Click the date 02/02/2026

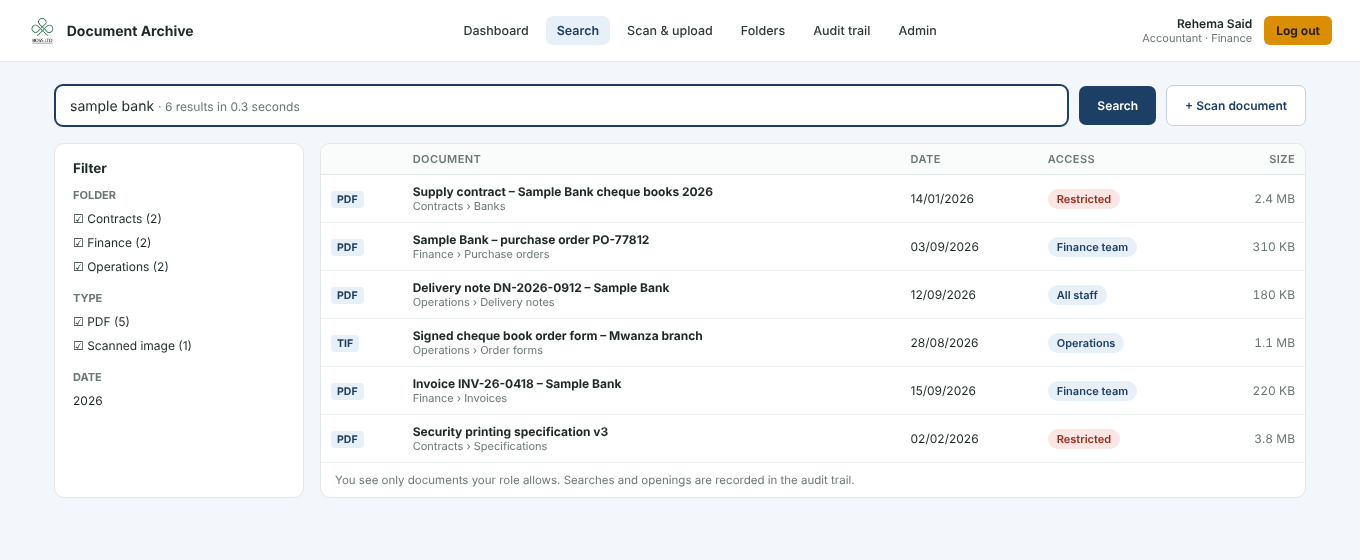(944, 439)
